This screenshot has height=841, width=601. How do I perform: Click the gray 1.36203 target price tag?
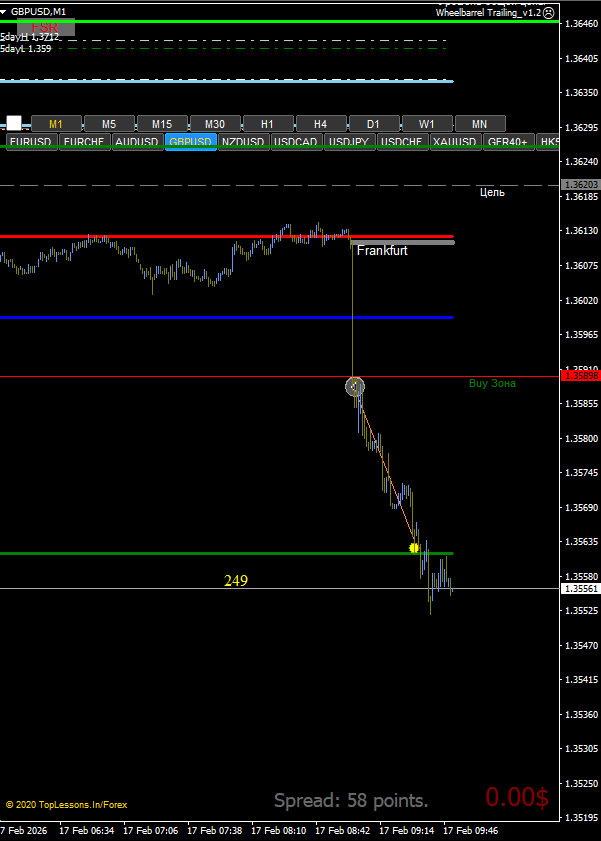(x=581, y=185)
